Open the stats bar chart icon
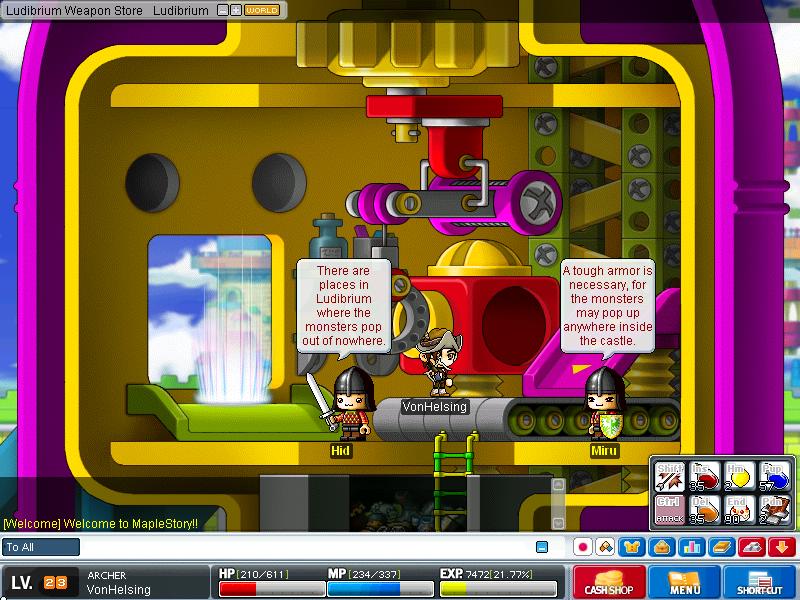Viewport: 800px width, 600px height. click(692, 547)
